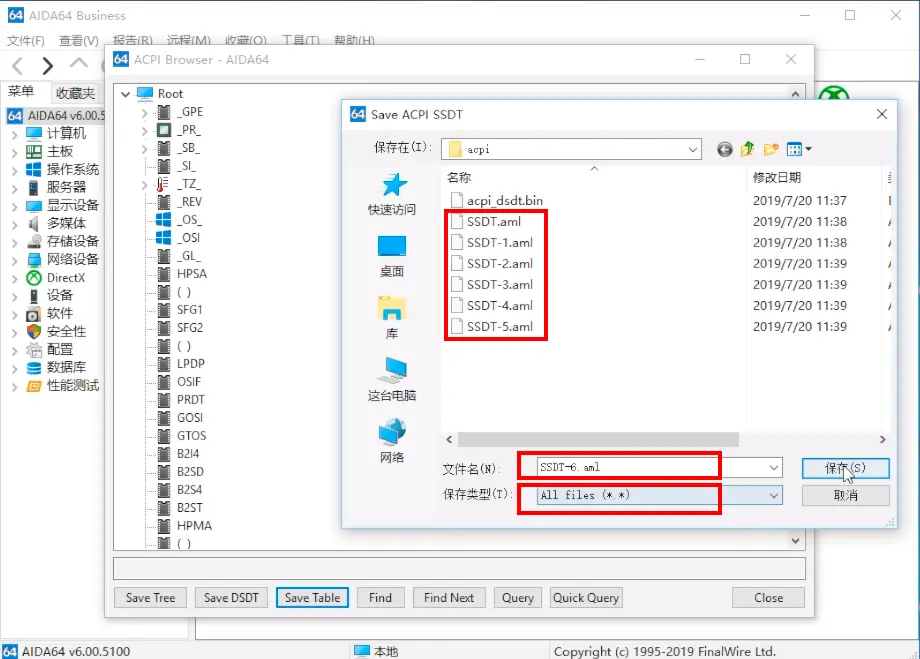
Task: Select the _PR_ processor icon node
Action: 164,130
